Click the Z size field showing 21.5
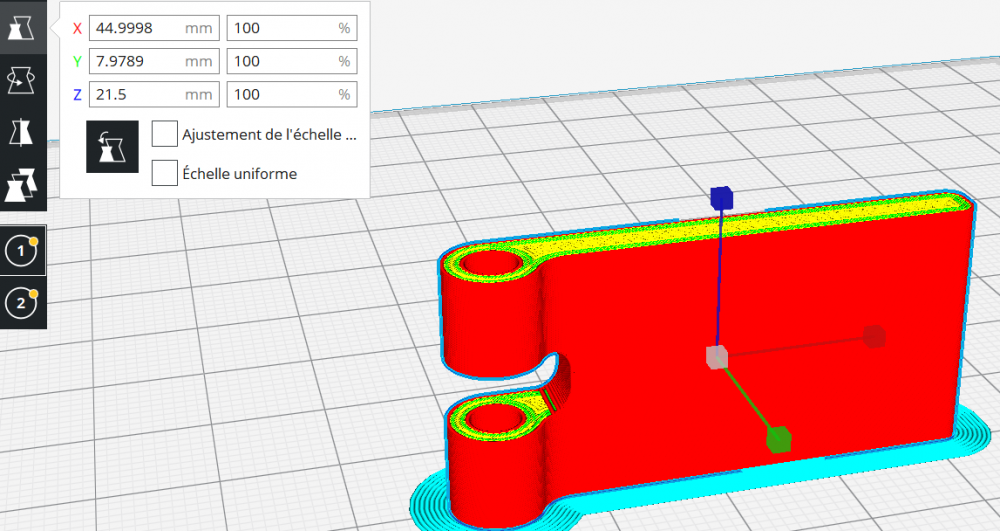Viewport: 1000px width, 531px height. pyautogui.click(x=154, y=94)
